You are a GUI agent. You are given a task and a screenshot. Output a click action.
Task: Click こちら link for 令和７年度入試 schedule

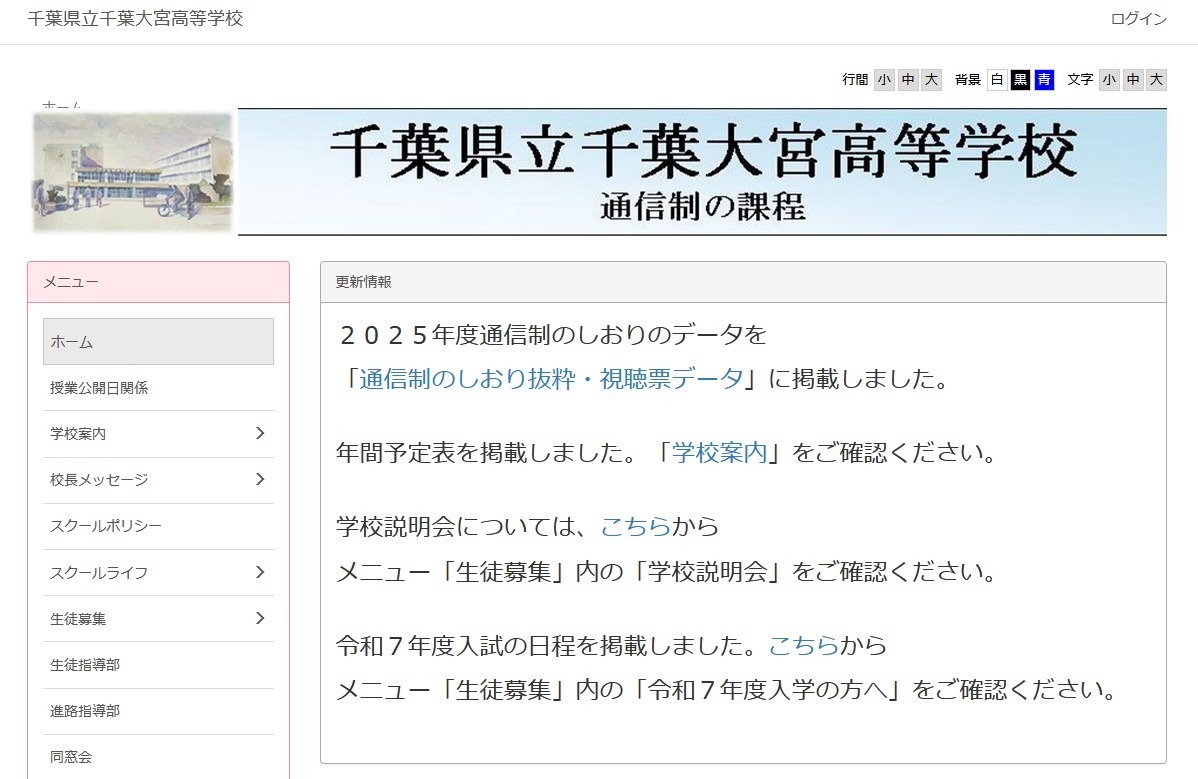804,647
